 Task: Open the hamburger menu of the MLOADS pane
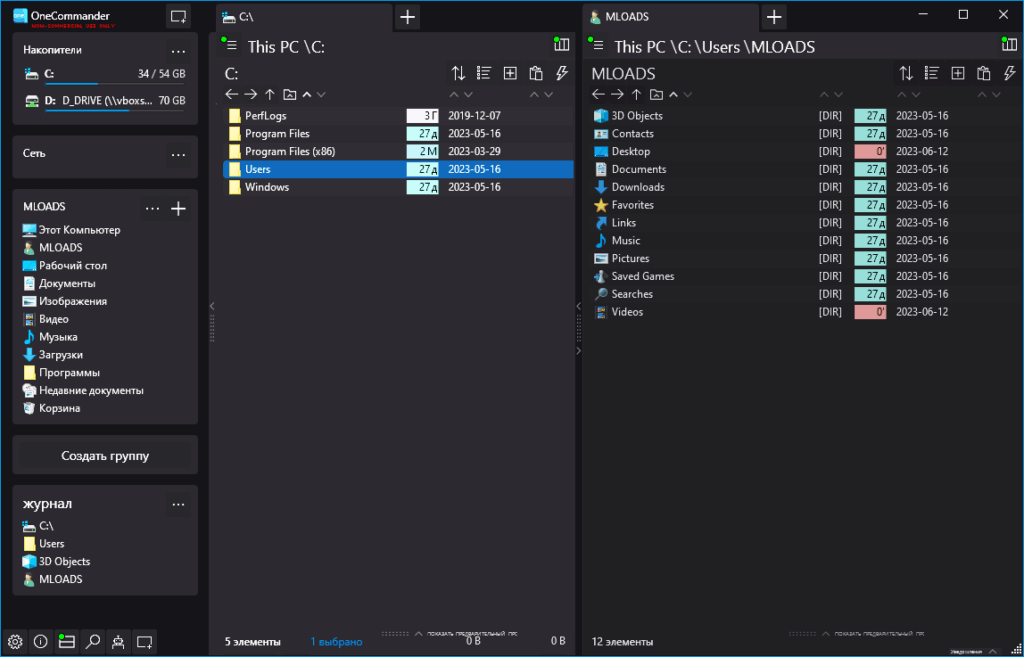[596, 46]
